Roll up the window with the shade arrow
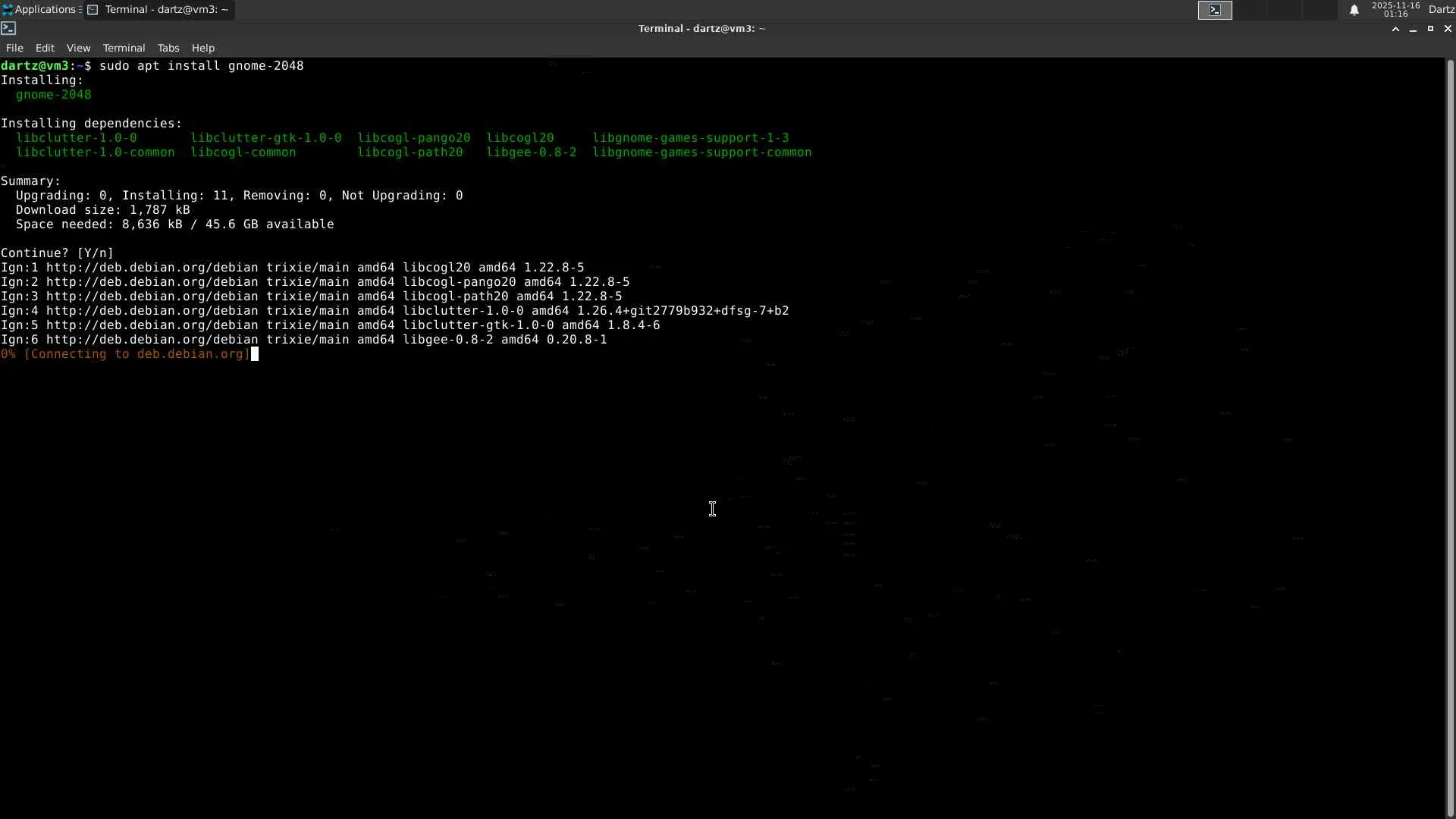 tap(1395, 29)
